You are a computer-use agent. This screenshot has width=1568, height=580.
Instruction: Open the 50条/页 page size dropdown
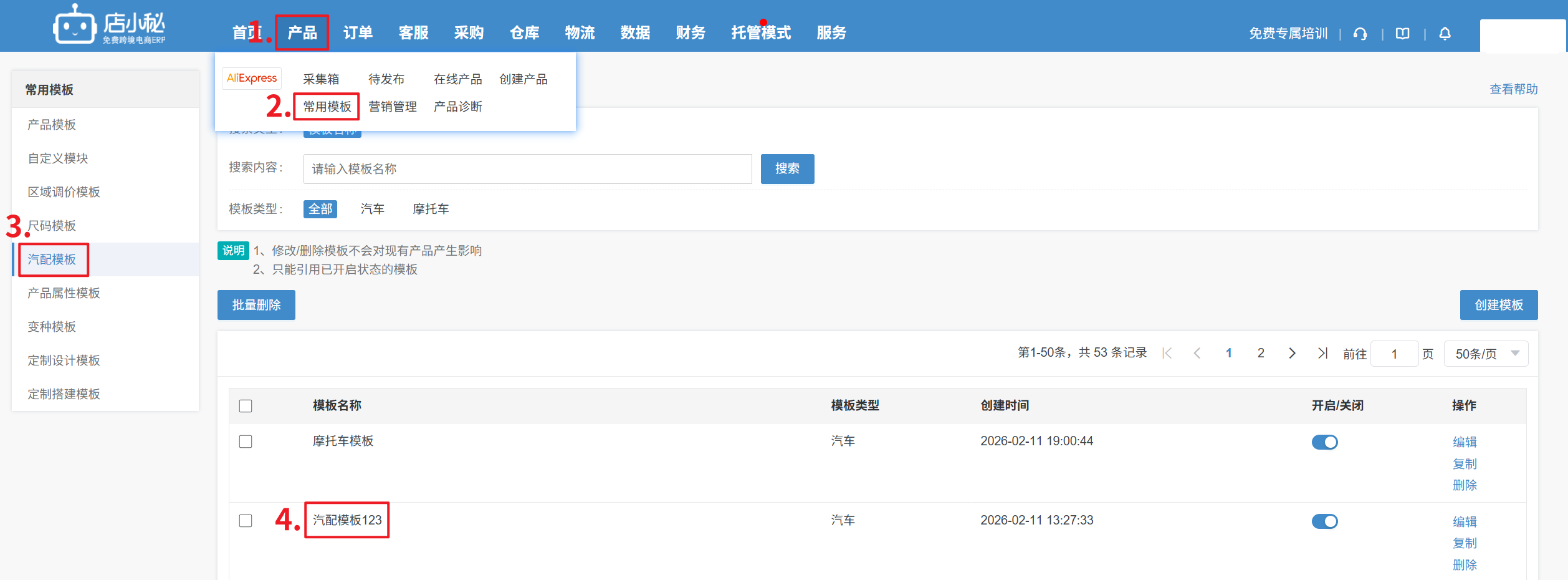click(1486, 354)
